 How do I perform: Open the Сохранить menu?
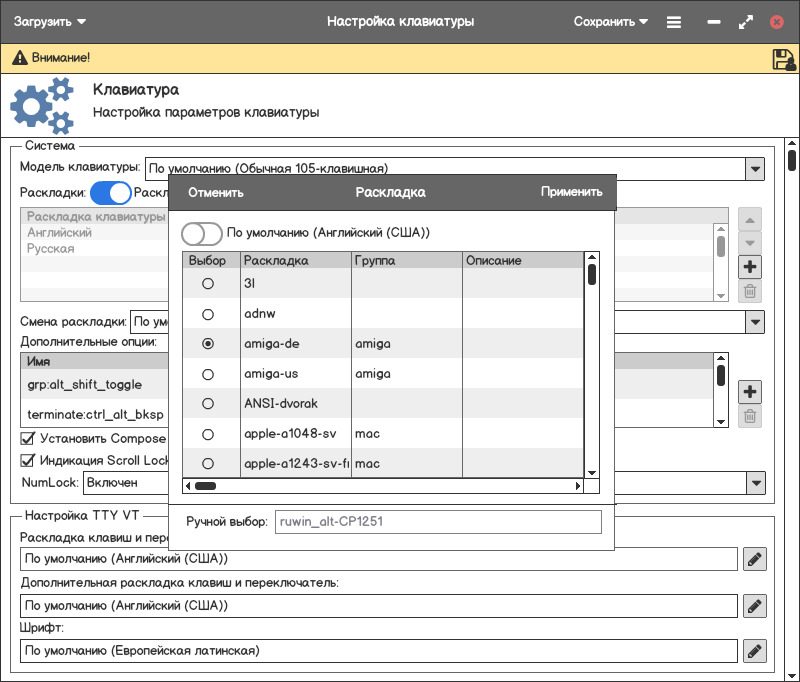click(610, 21)
